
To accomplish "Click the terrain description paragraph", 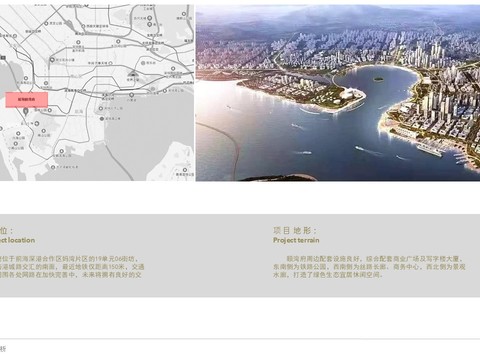I will pyautogui.click(x=369, y=267).
